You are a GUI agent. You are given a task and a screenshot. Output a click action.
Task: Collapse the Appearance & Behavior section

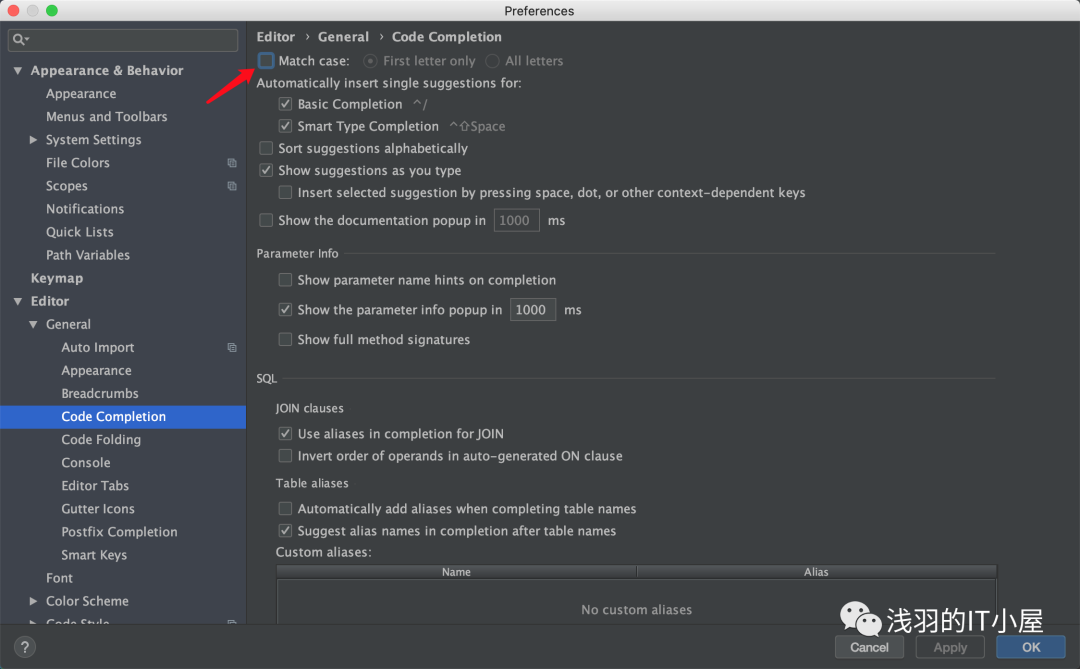[x=18, y=71]
